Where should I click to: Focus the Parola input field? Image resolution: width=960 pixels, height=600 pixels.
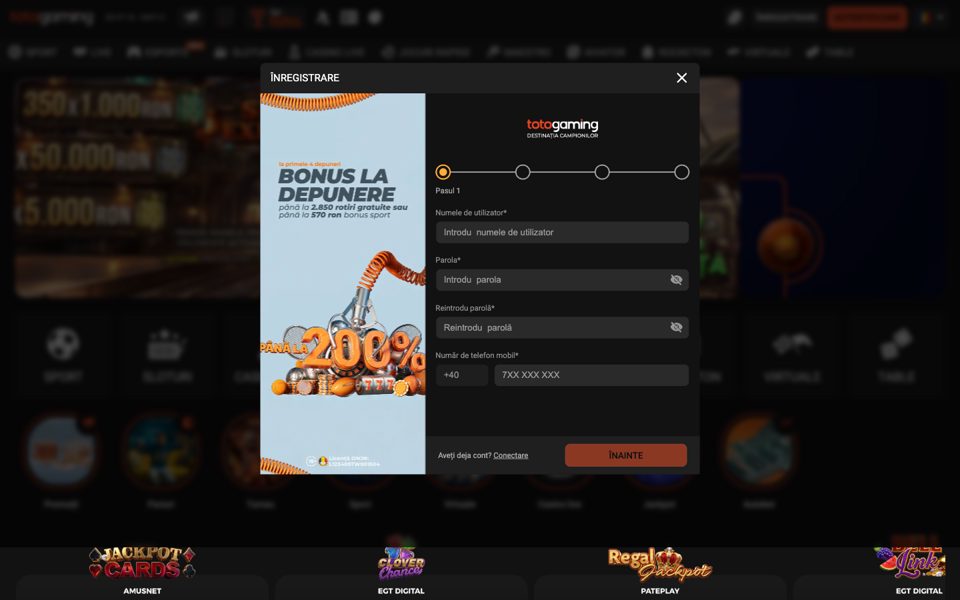coord(562,280)
